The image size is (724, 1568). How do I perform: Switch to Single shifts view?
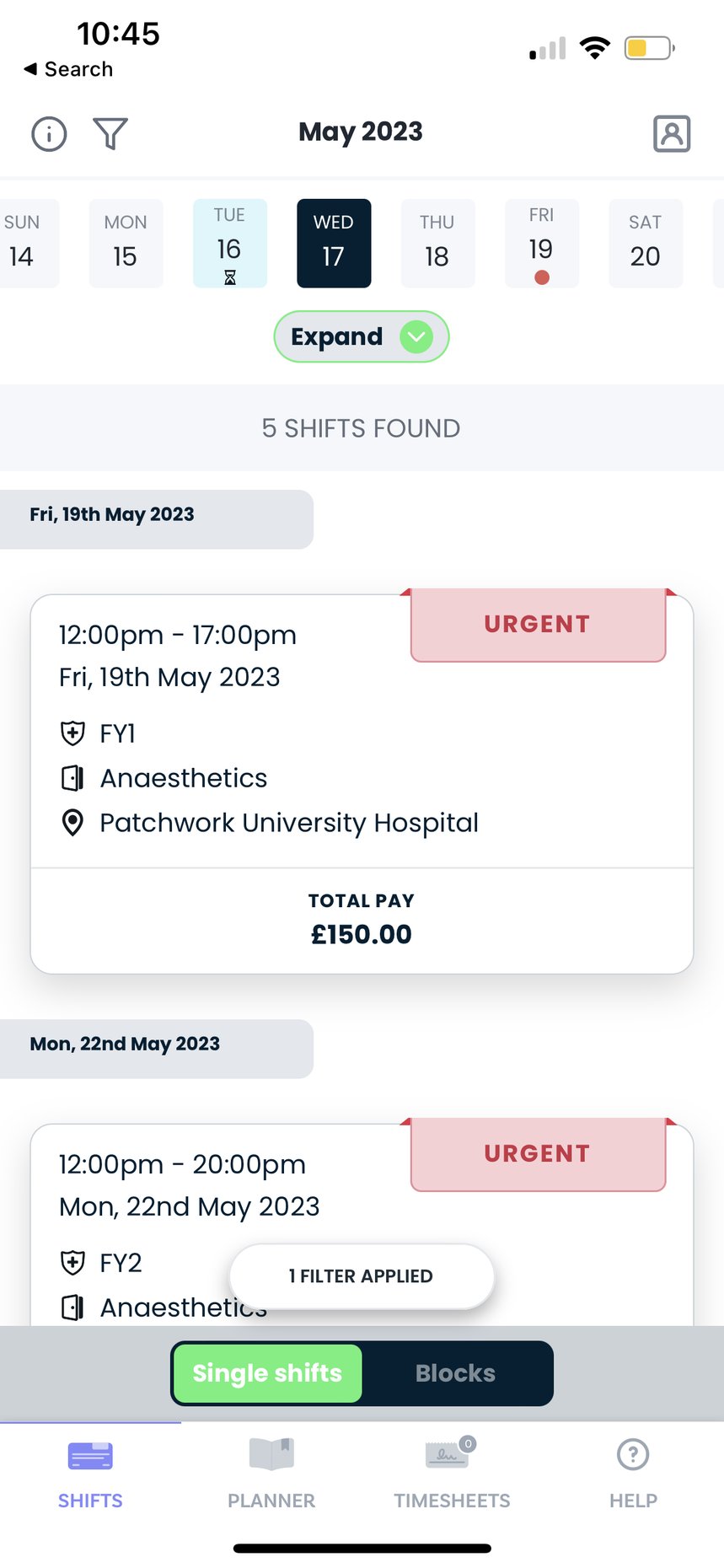click(267, 1373)
